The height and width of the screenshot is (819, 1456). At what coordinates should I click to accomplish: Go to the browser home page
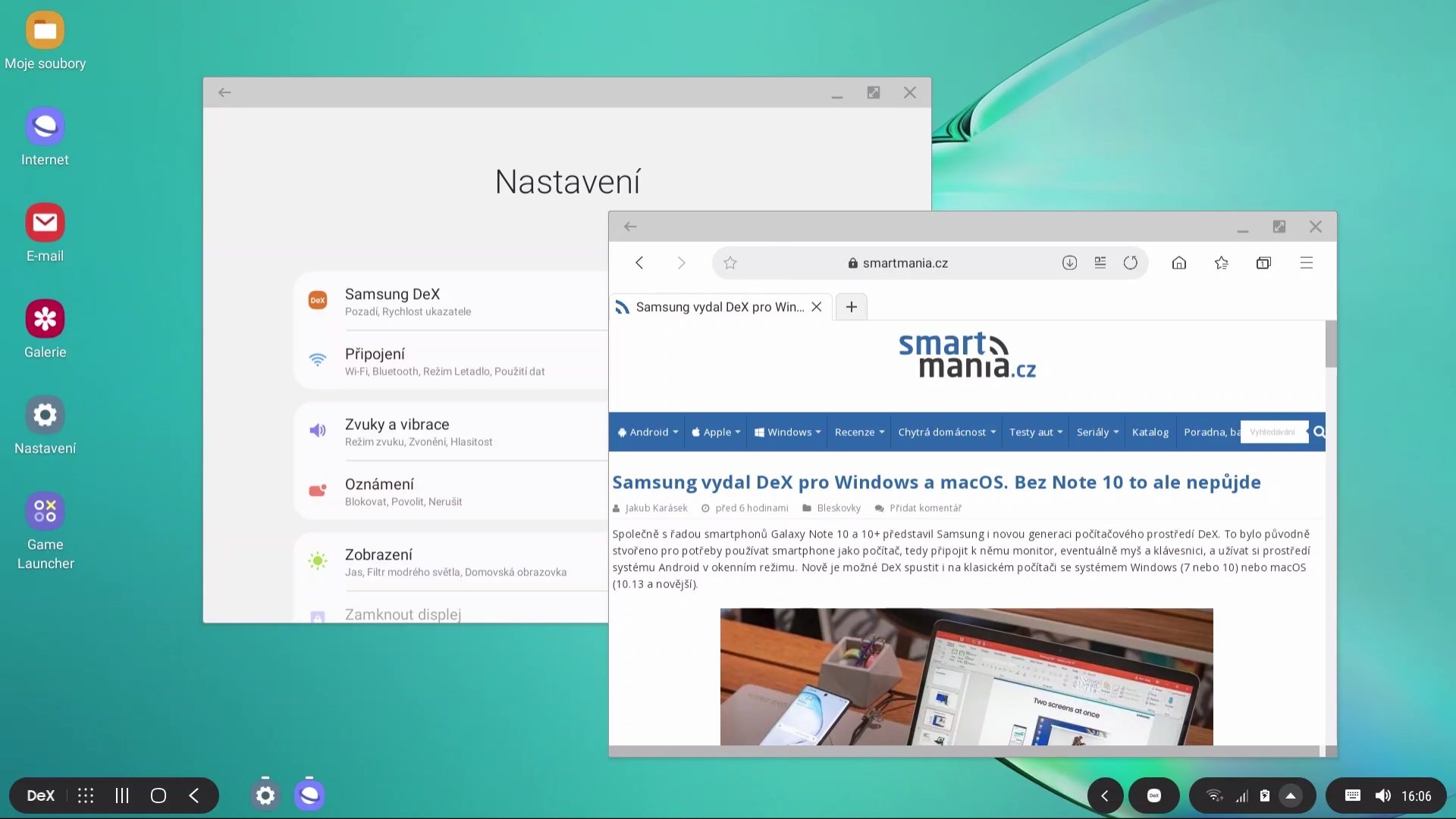pos(1179,263)
